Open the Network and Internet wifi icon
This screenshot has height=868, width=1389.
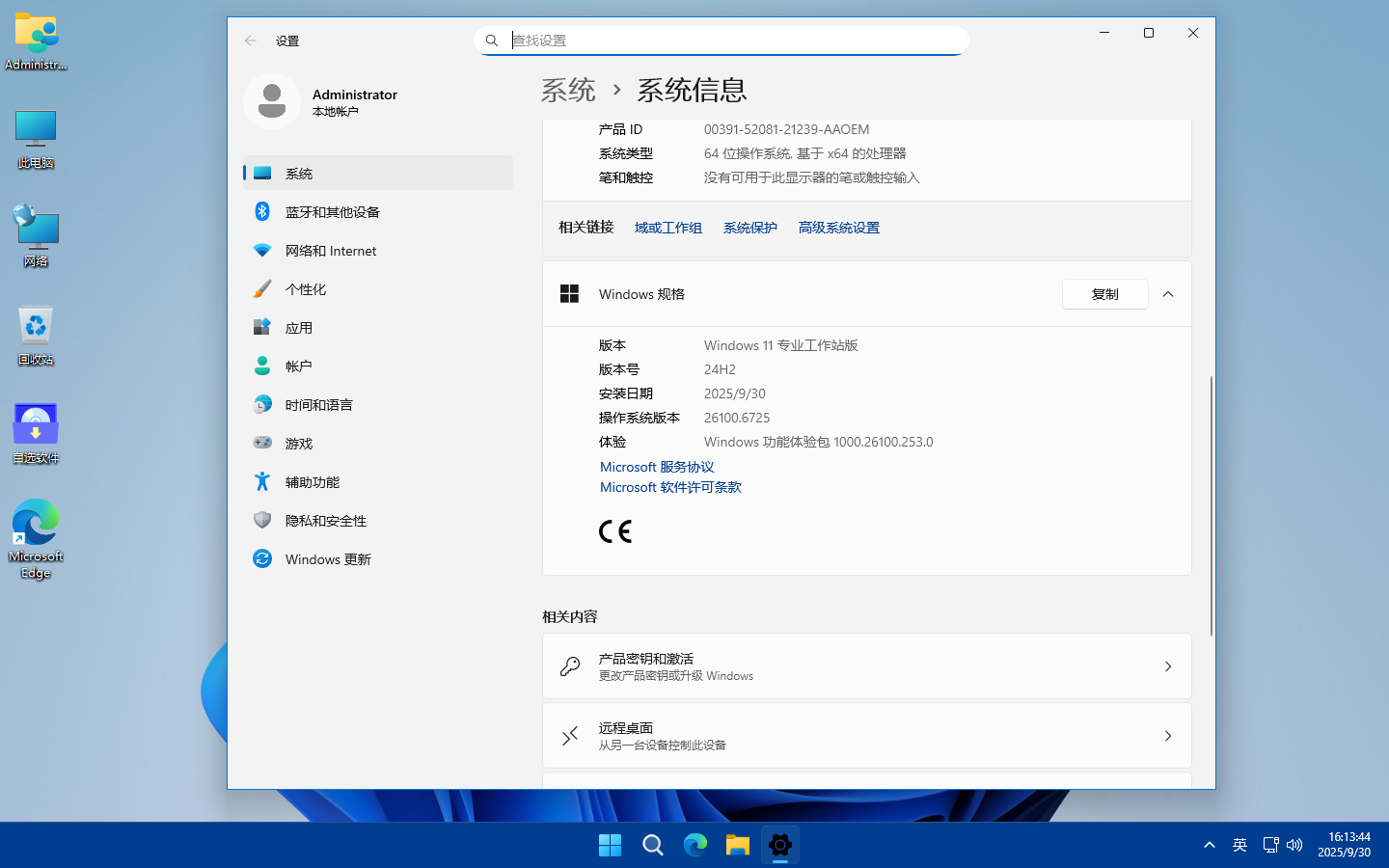tap(262, 250)
